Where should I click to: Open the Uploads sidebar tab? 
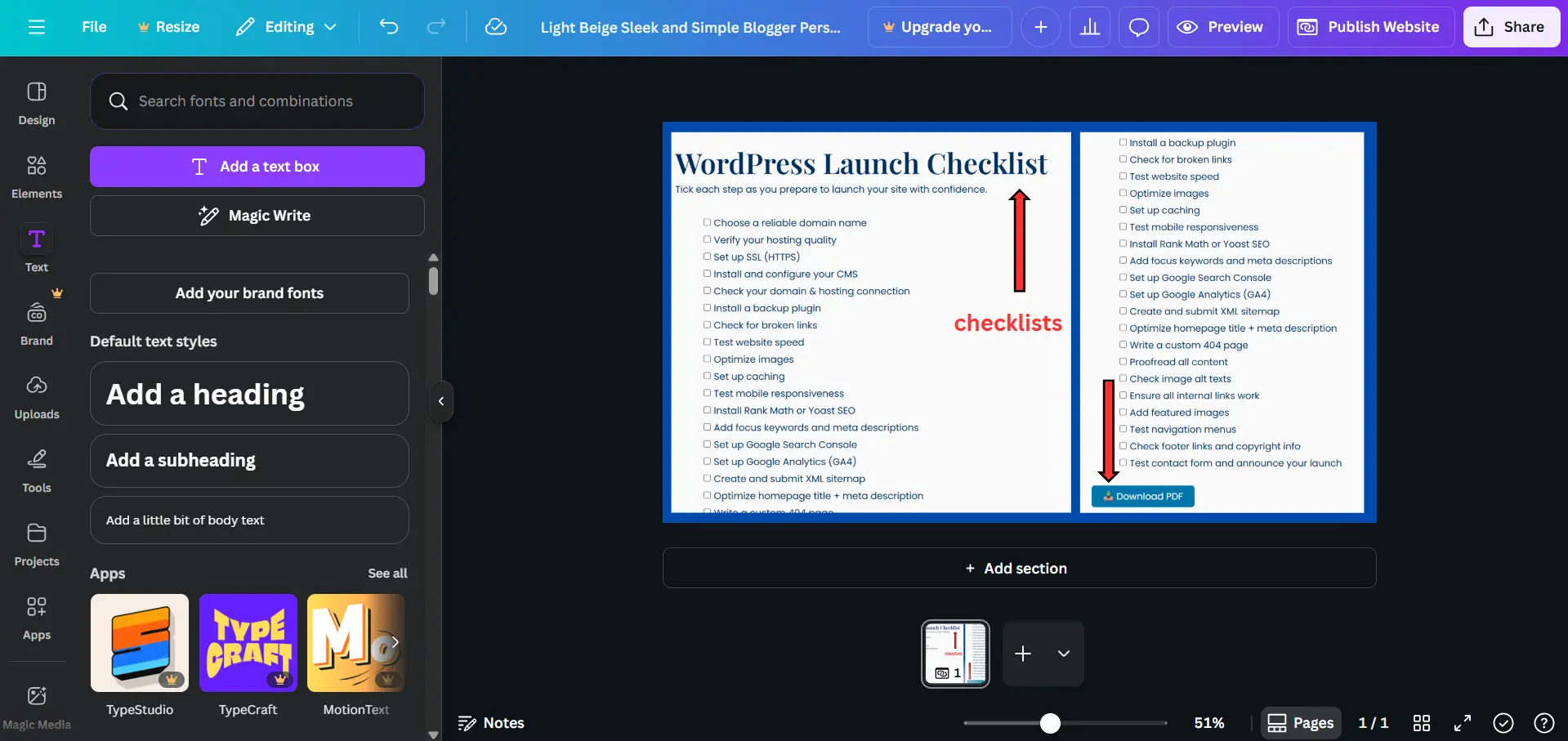click(37, 398)
